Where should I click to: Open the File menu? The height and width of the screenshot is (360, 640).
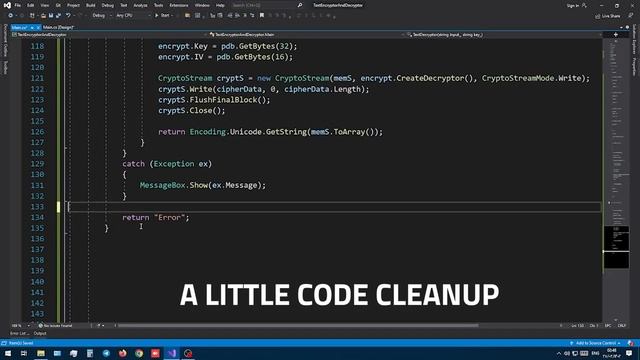click(x=18, y=5)
